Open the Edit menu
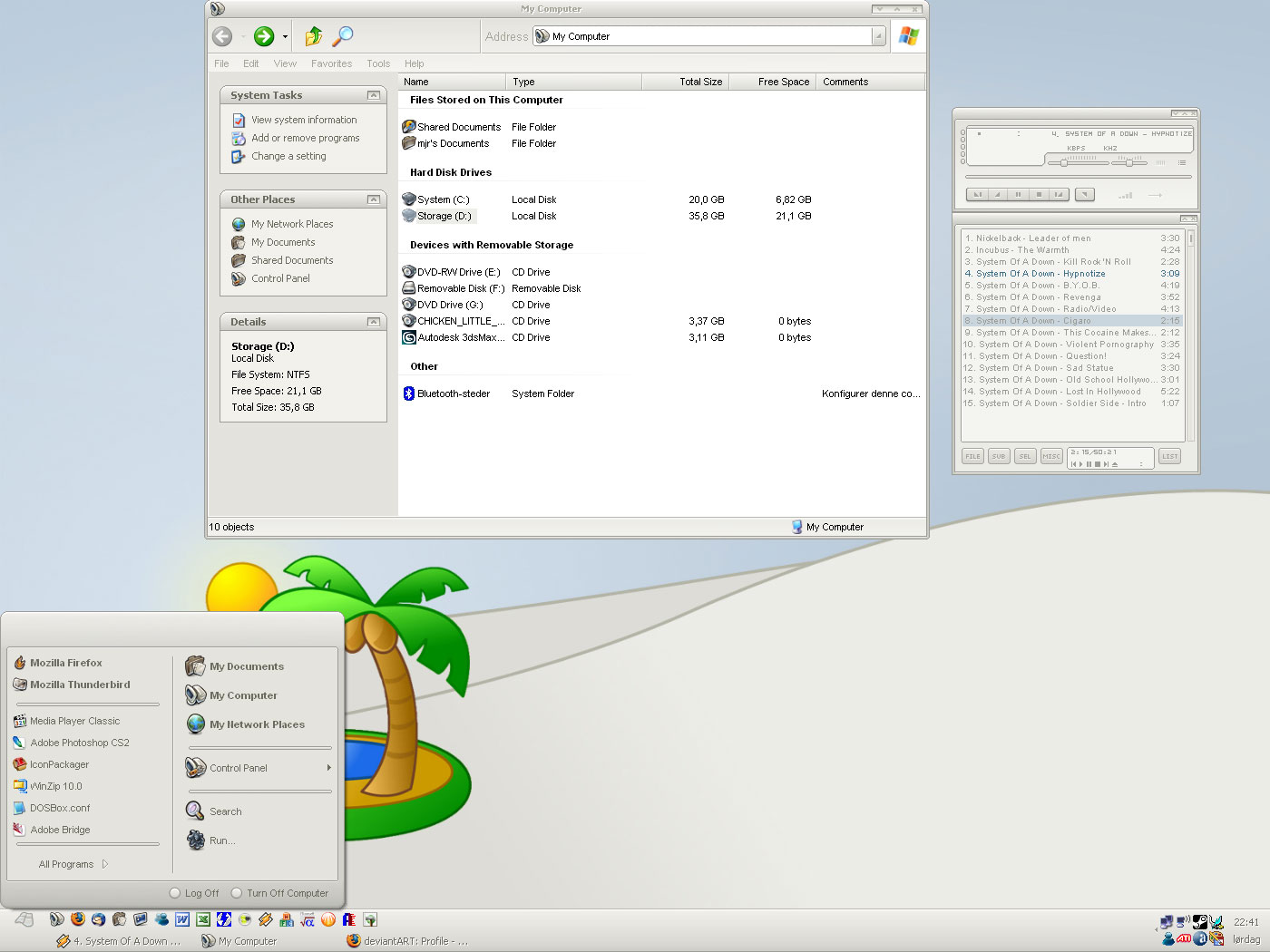 click(x=251, y=63)
